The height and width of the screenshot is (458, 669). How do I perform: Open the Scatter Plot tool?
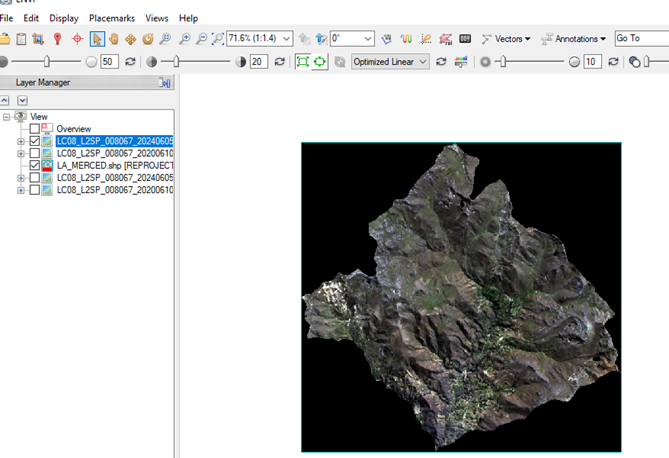coord(426,39)
